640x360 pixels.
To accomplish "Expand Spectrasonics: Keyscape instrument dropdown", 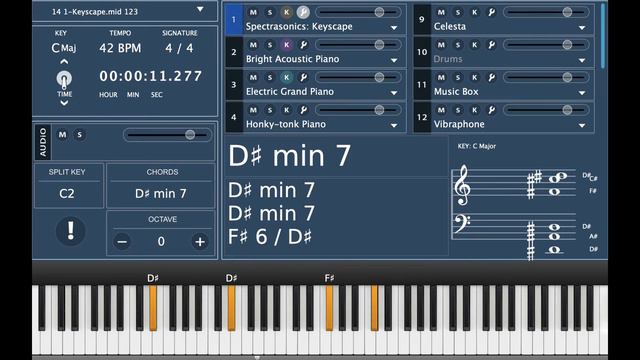I will click(394, 28).
